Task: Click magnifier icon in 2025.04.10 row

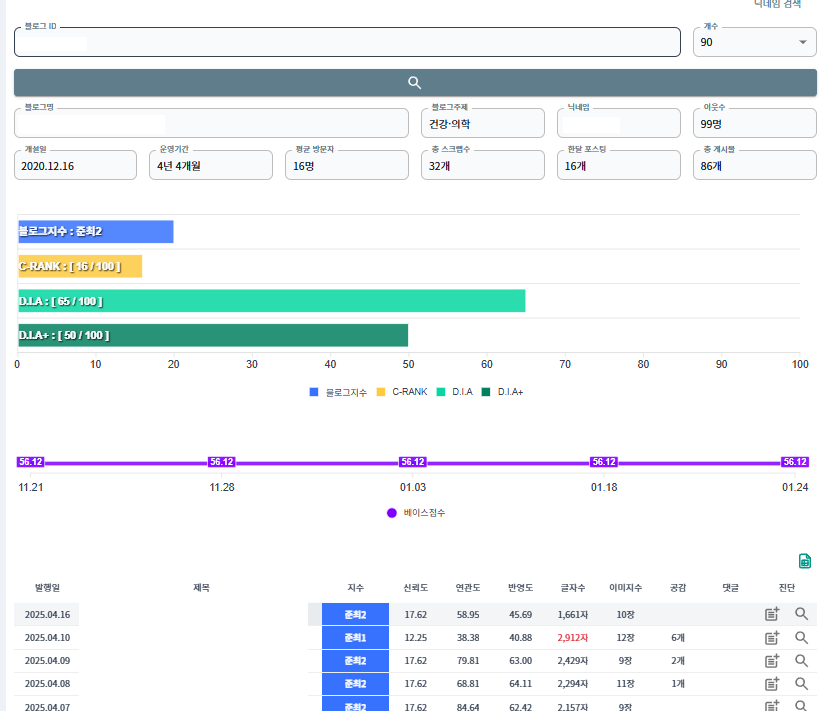Action: tap(802, 637)
